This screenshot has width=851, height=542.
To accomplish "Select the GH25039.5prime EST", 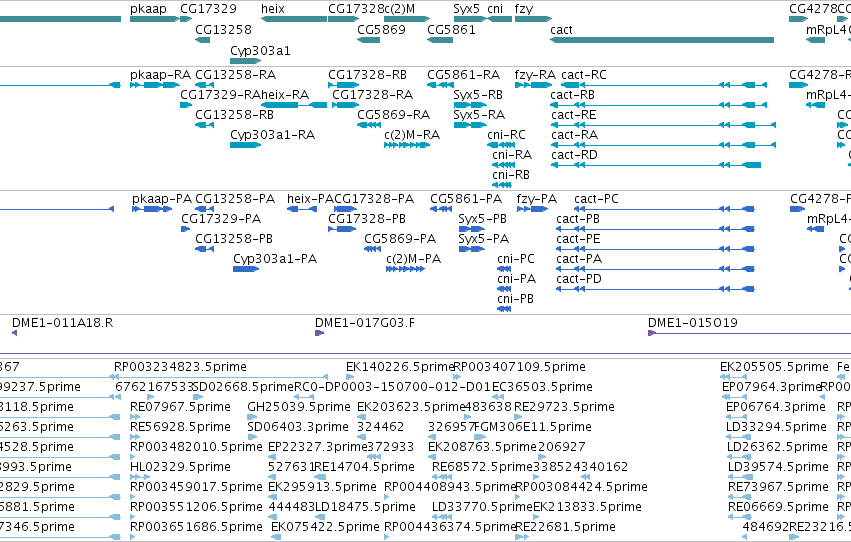I will click(x=252, y=417).
